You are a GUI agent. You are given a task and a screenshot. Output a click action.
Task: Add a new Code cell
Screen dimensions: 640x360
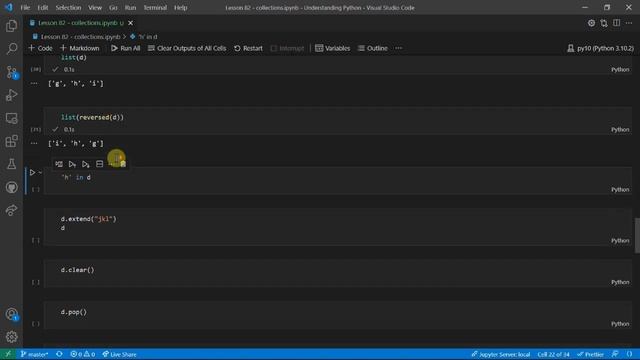point(40,48)
